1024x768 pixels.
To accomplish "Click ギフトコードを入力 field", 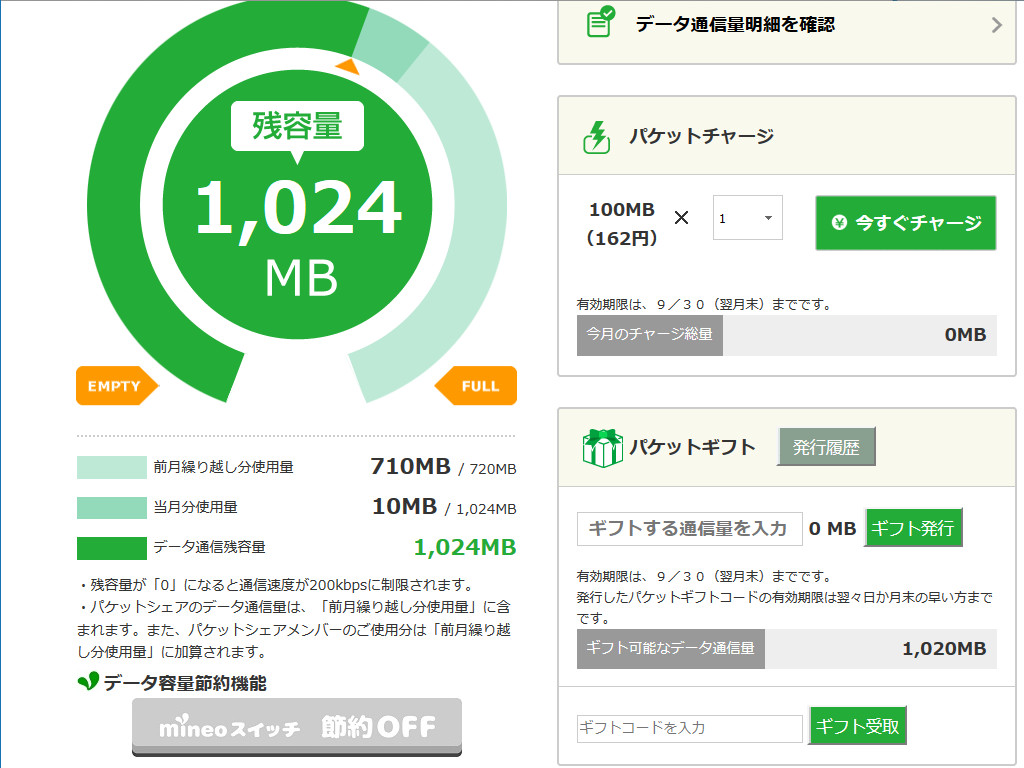I will (x=690, y=728).
